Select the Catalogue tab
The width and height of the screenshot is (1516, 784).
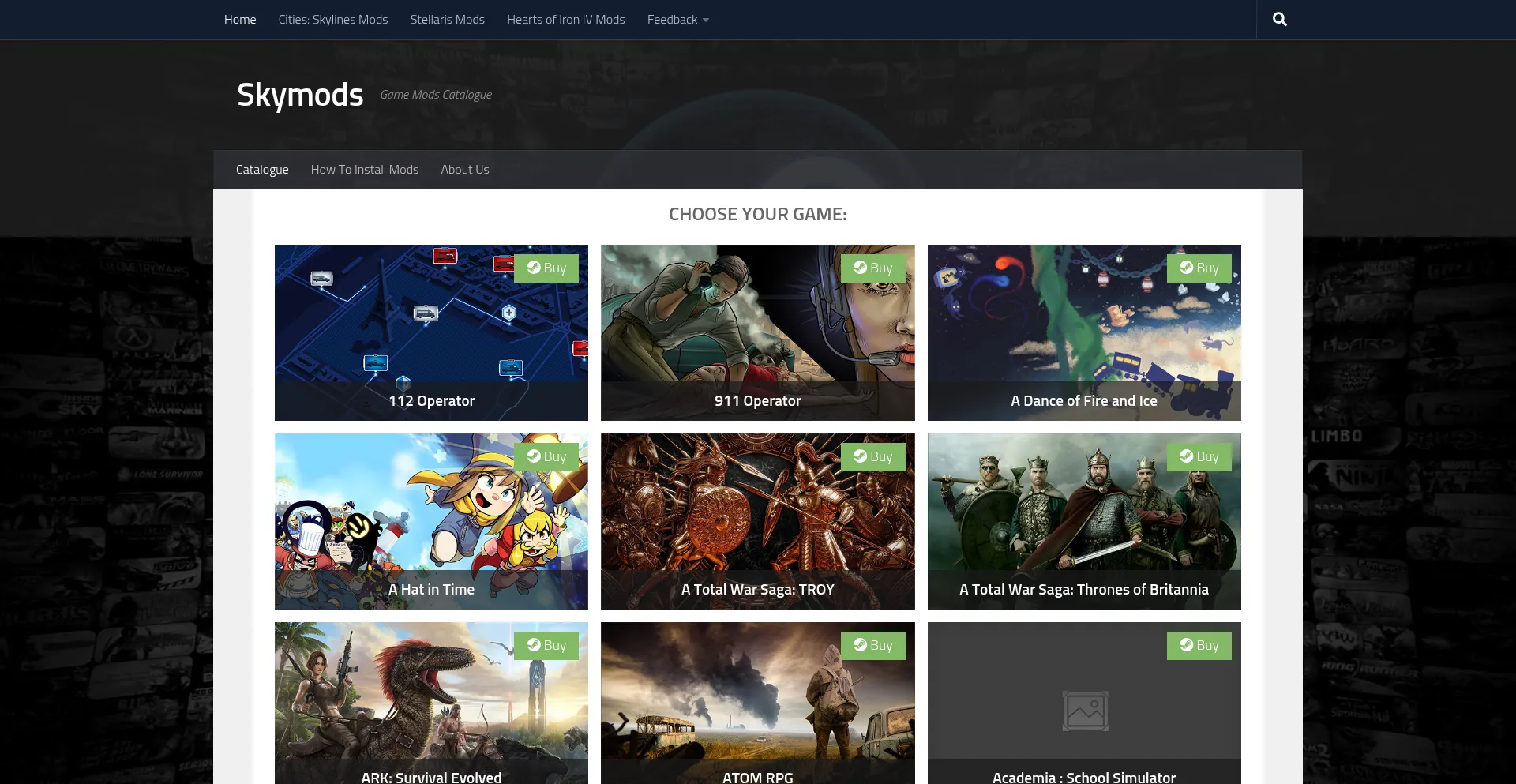262,170
